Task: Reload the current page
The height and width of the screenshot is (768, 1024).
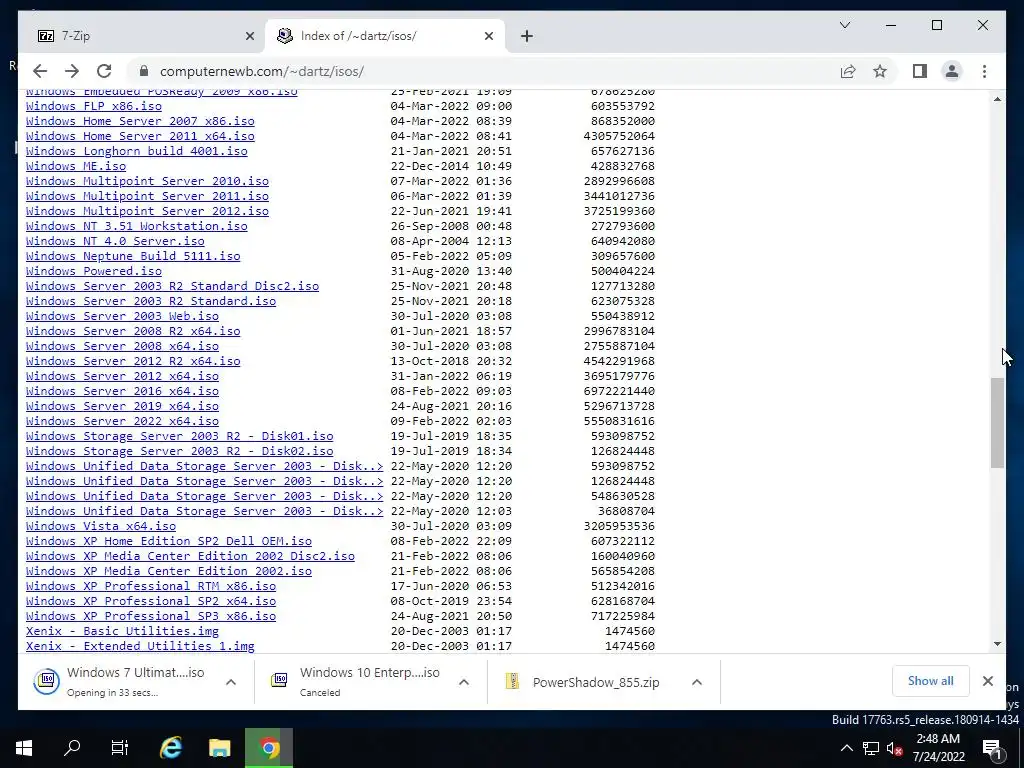Action: point(104,71)
